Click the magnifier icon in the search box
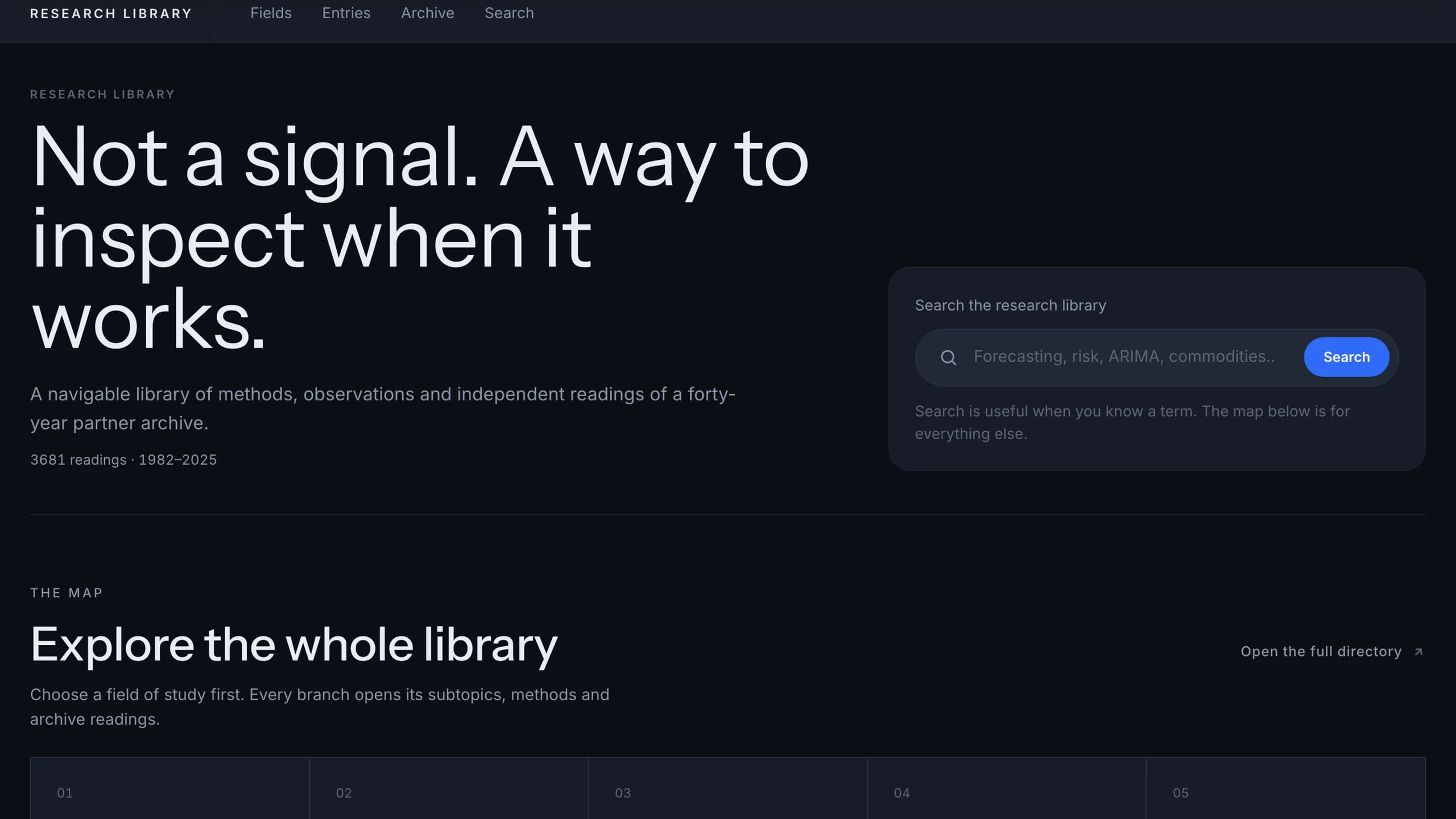1456x819 pixels. click(x=948, y=357)
